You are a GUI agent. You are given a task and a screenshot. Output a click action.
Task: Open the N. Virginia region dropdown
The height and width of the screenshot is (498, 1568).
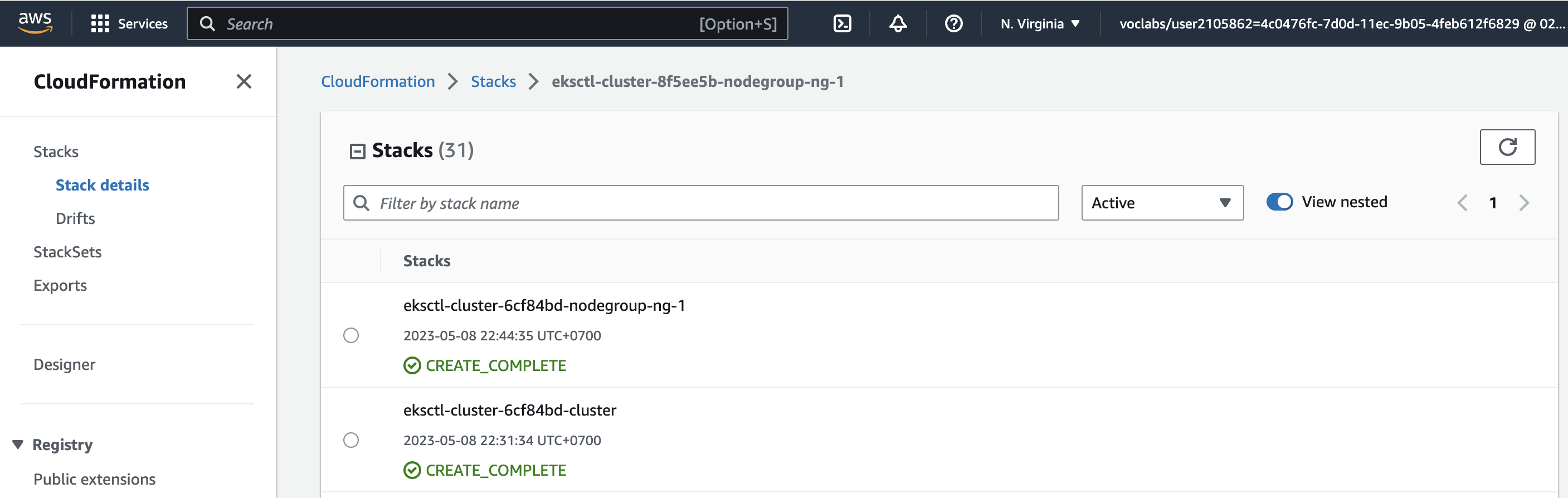[x=1040, y=24]
